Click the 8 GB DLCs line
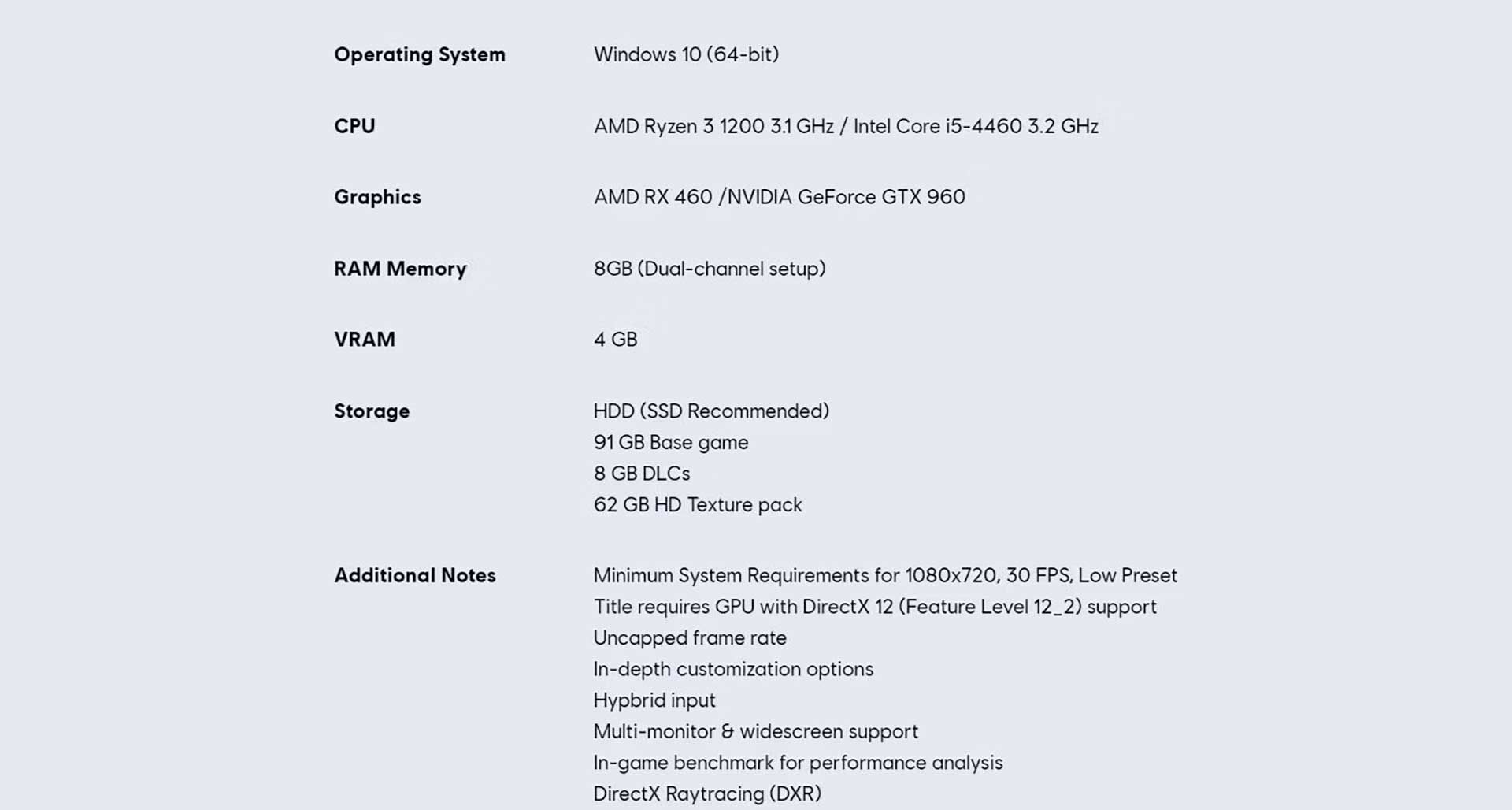The height and width of the screenshot is (810, 1512). 642,474
